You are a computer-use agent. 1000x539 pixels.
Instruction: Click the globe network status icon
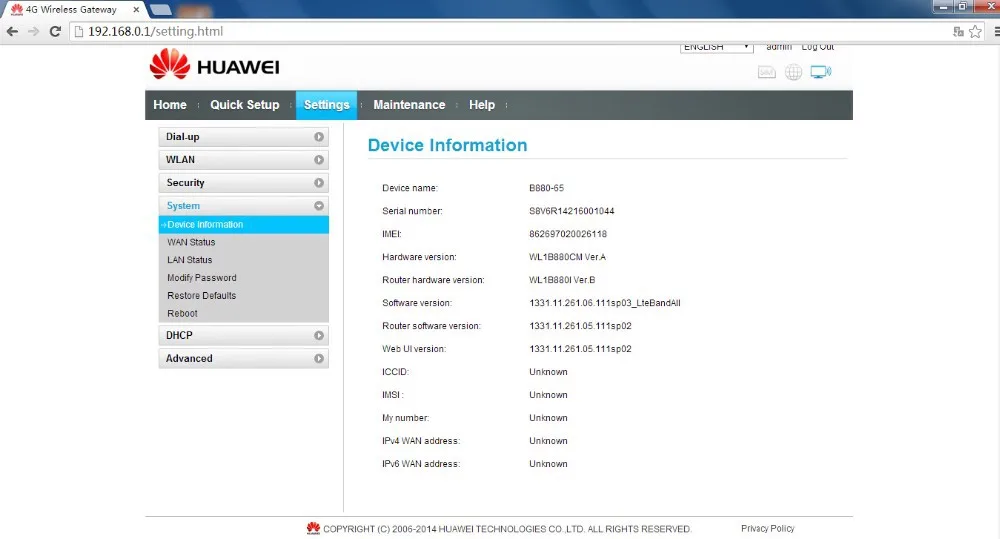(793, 72)
